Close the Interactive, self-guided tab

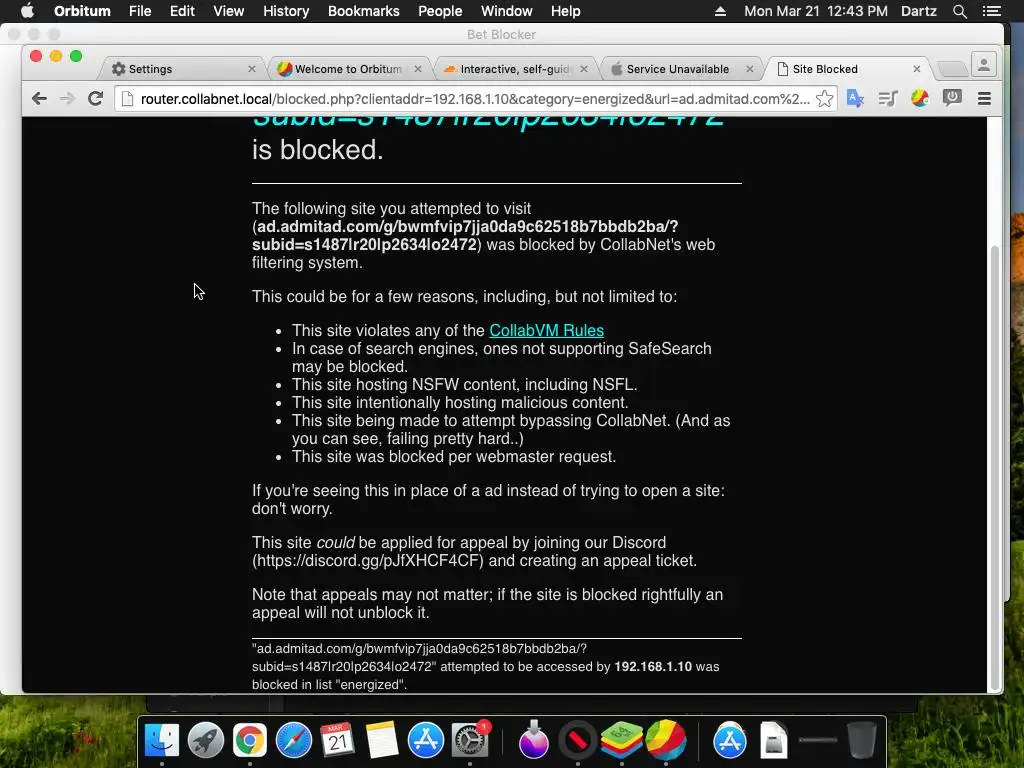[583, 69]
